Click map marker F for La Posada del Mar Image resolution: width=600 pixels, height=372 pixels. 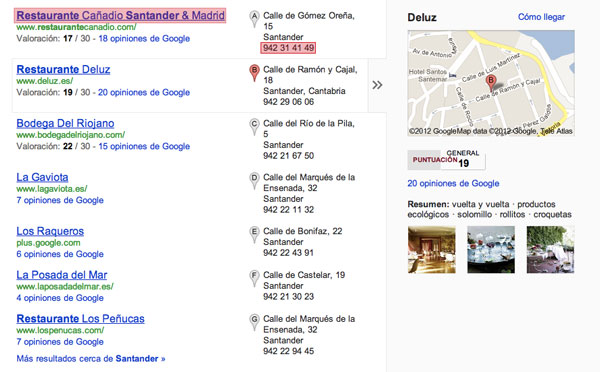(254, 278)
